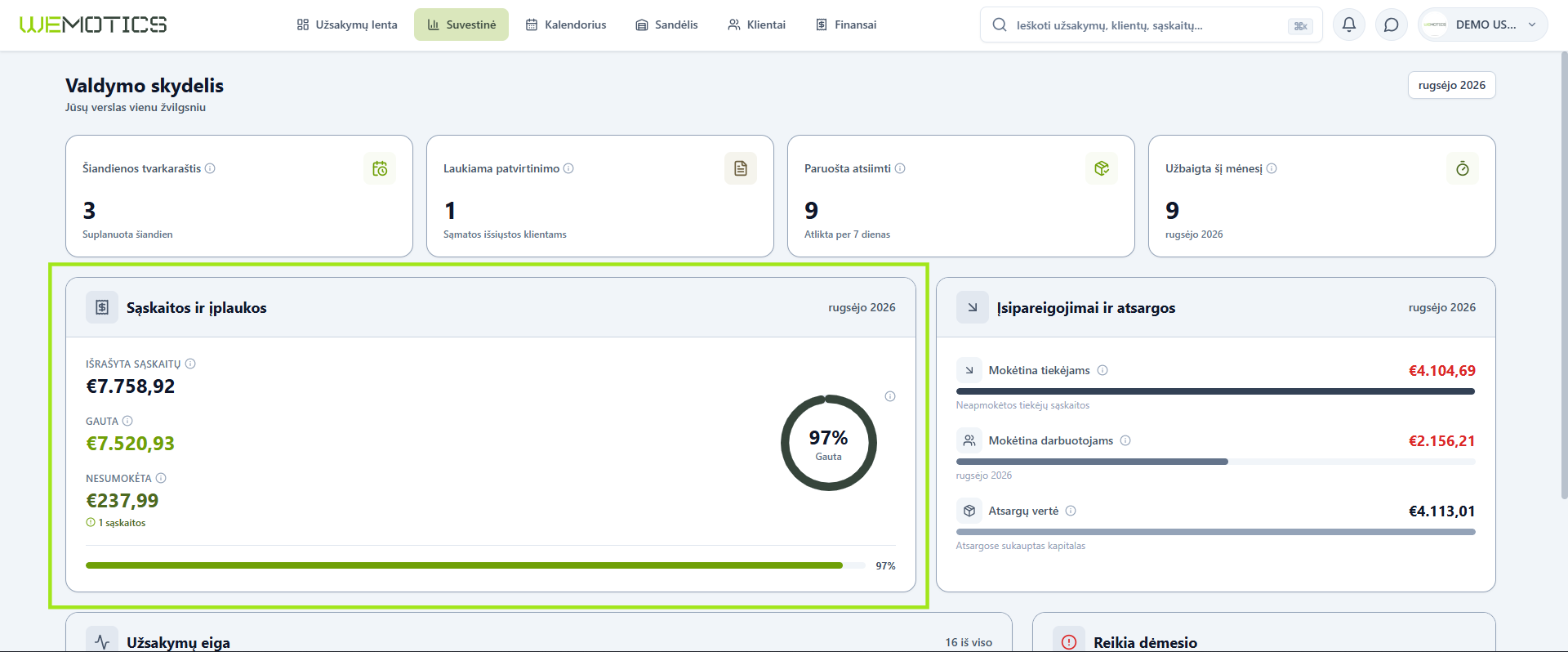This screenshot has width=1568, height=652.
Task: Navigate to Sandėlis
Action: click(x=667, y=25)
